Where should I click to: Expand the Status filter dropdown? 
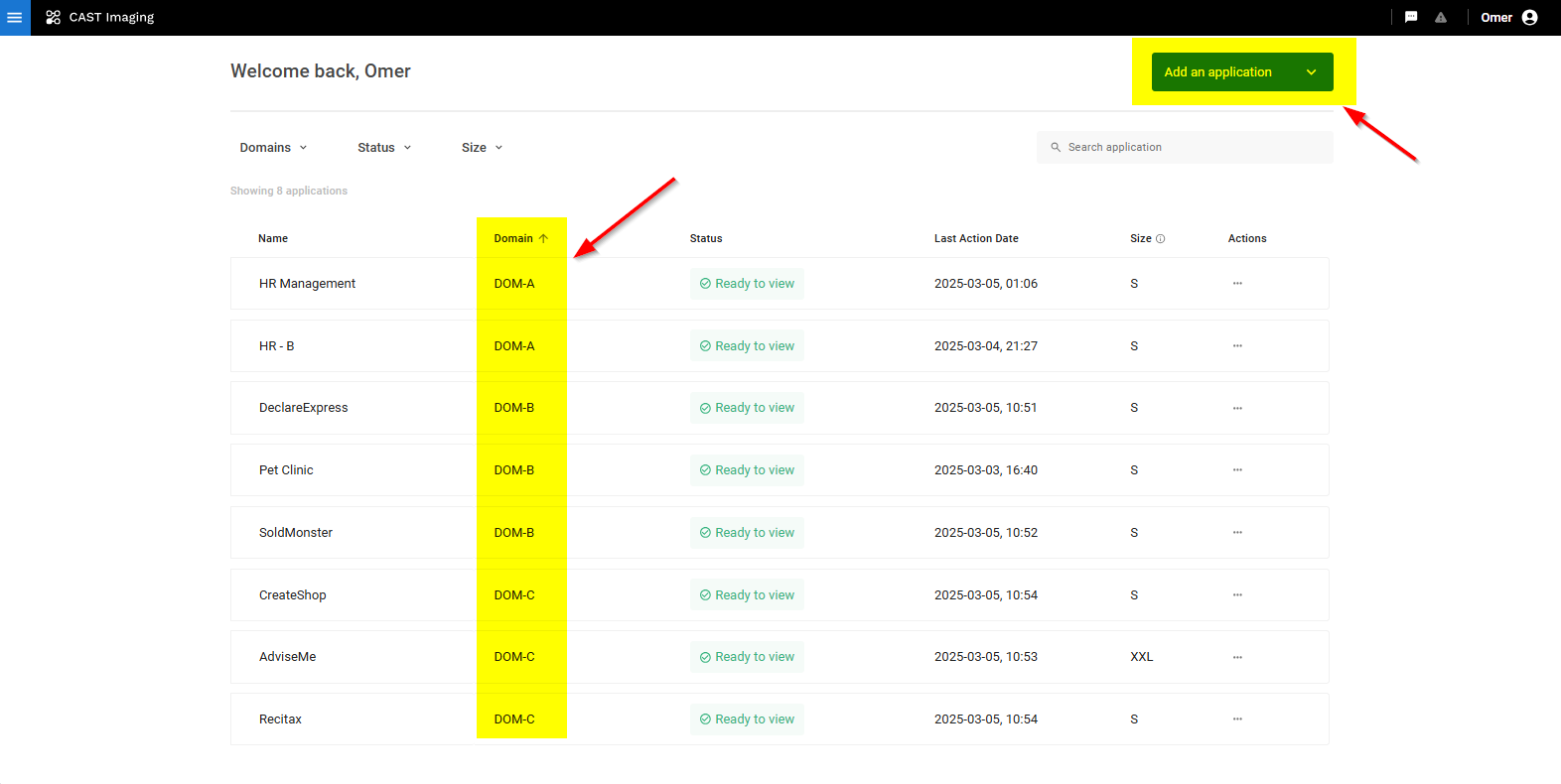click(384, 148)
